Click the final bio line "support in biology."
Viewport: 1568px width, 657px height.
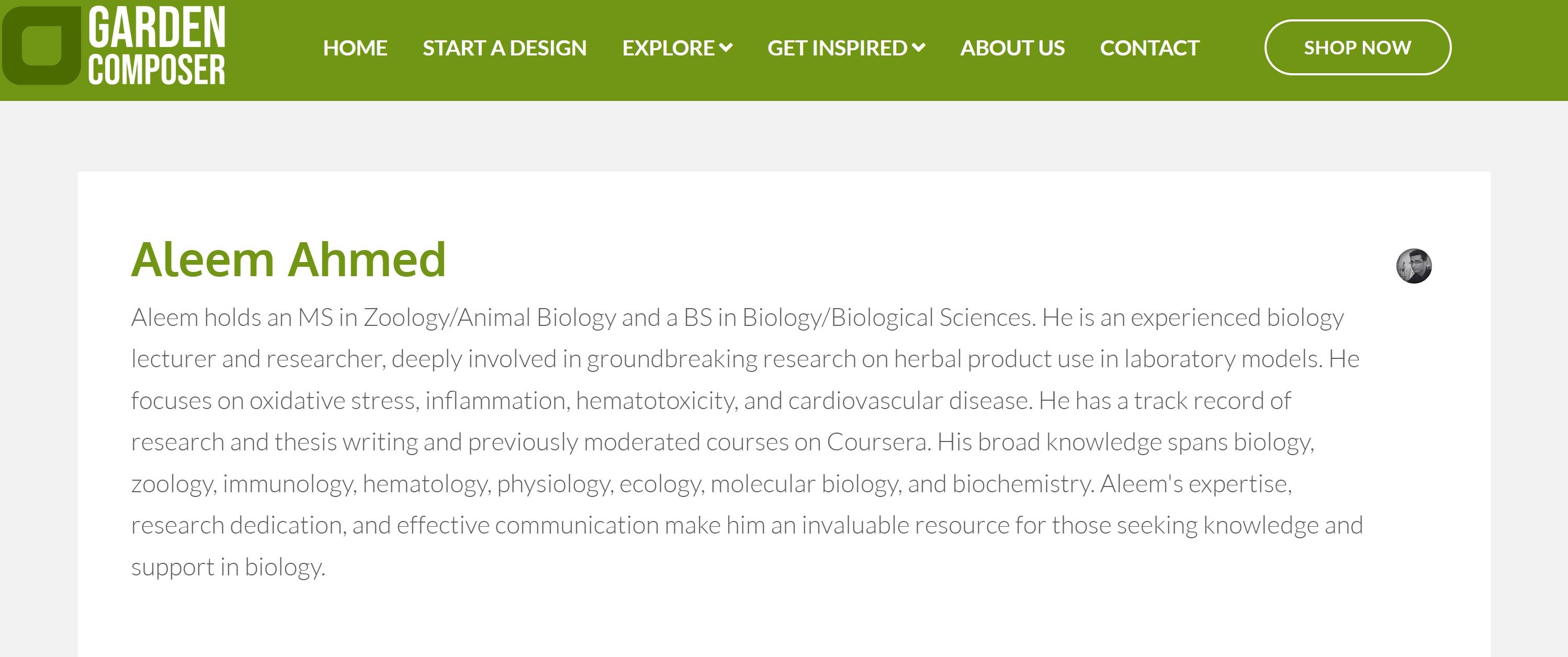click(228, 567)
